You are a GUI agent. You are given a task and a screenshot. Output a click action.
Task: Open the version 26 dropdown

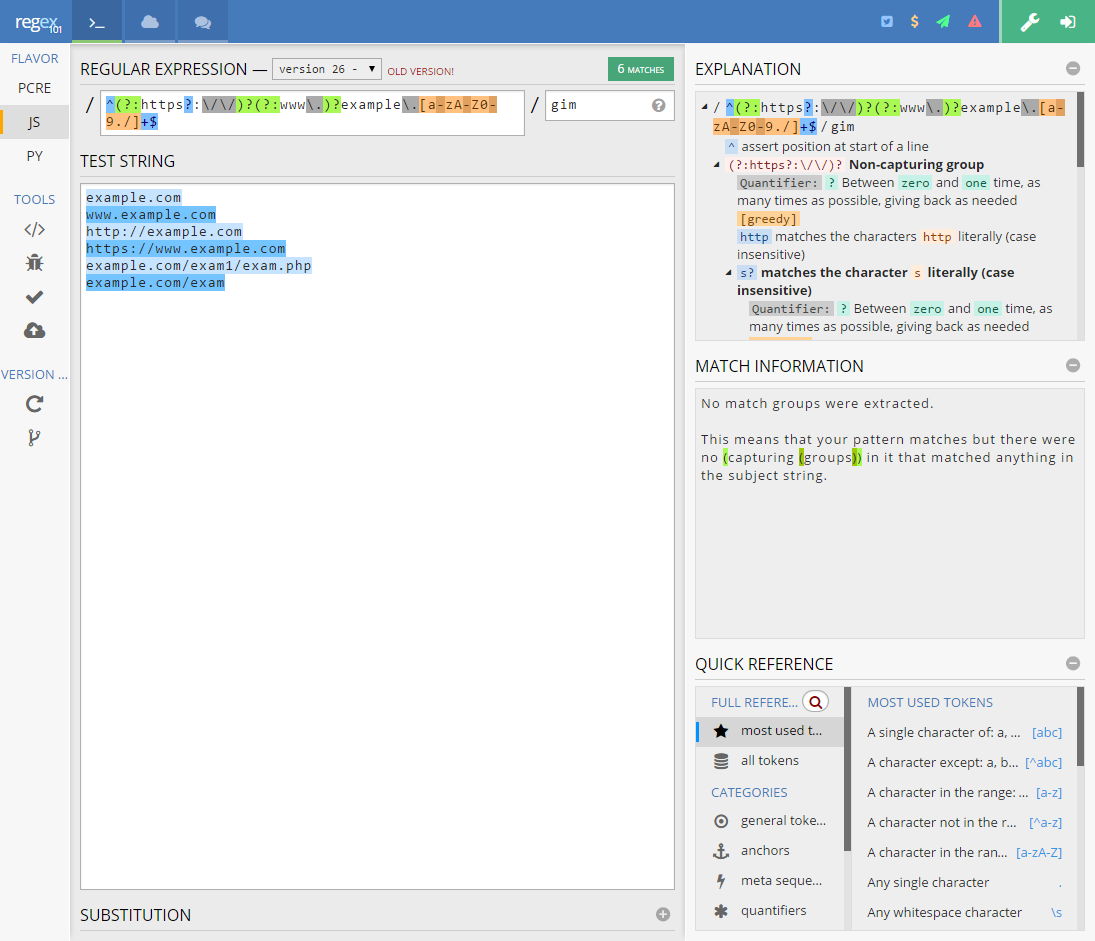[x=326, y=69]
